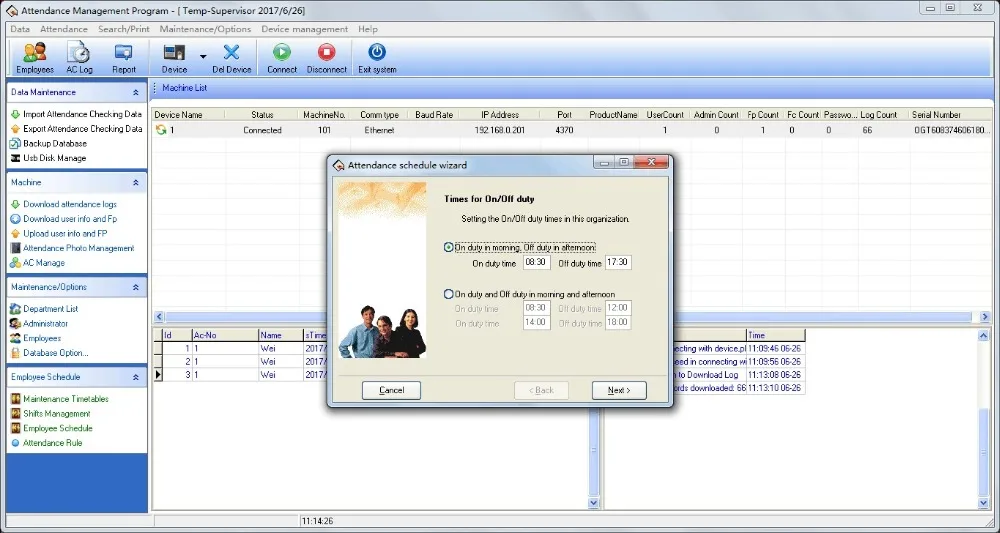Open the Device dropdown arrow in toolbar
Screen dimensions: 1000x533
pyautogui.click(x=203, y=57)
